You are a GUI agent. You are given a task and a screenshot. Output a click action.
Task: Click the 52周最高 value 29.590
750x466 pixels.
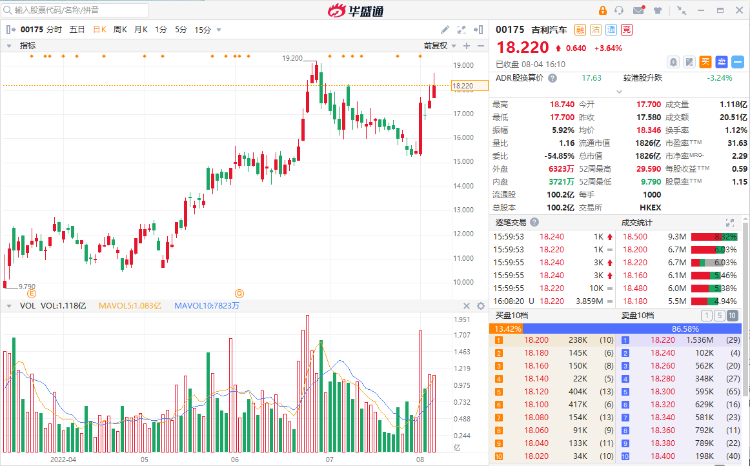pyautogui.click(x=649, y=169)
